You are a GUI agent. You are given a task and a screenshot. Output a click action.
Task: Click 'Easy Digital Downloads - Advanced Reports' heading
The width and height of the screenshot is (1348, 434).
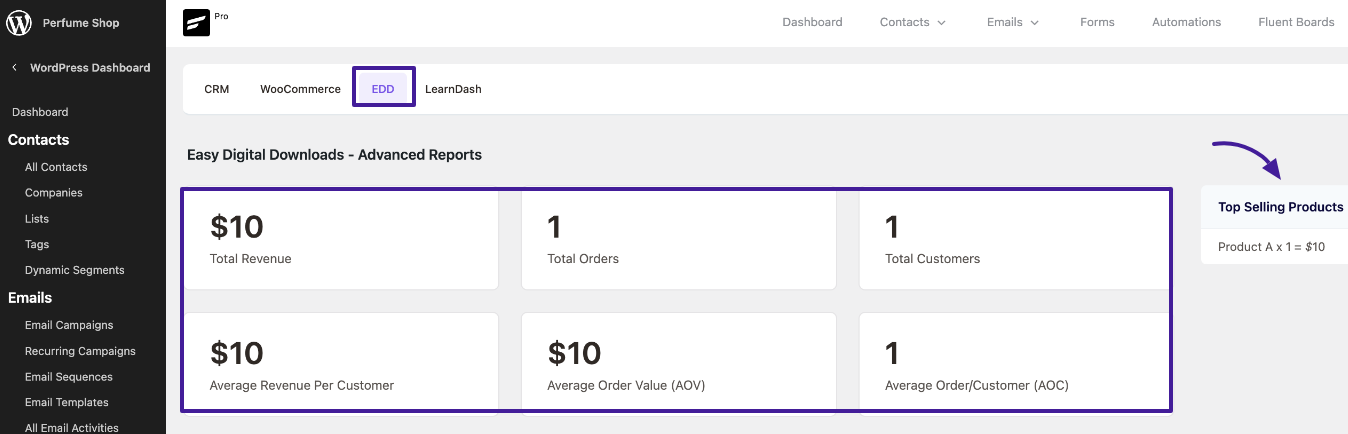click(x=334, y=155)
